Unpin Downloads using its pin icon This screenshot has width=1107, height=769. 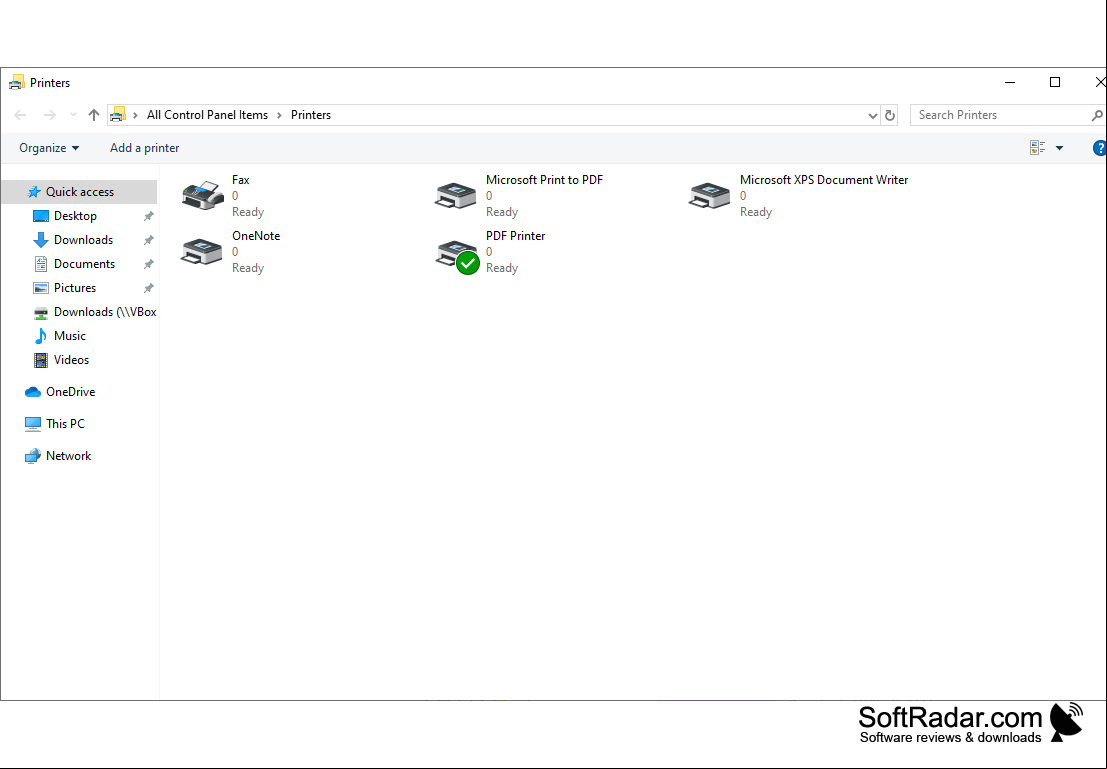click(148, 240)
